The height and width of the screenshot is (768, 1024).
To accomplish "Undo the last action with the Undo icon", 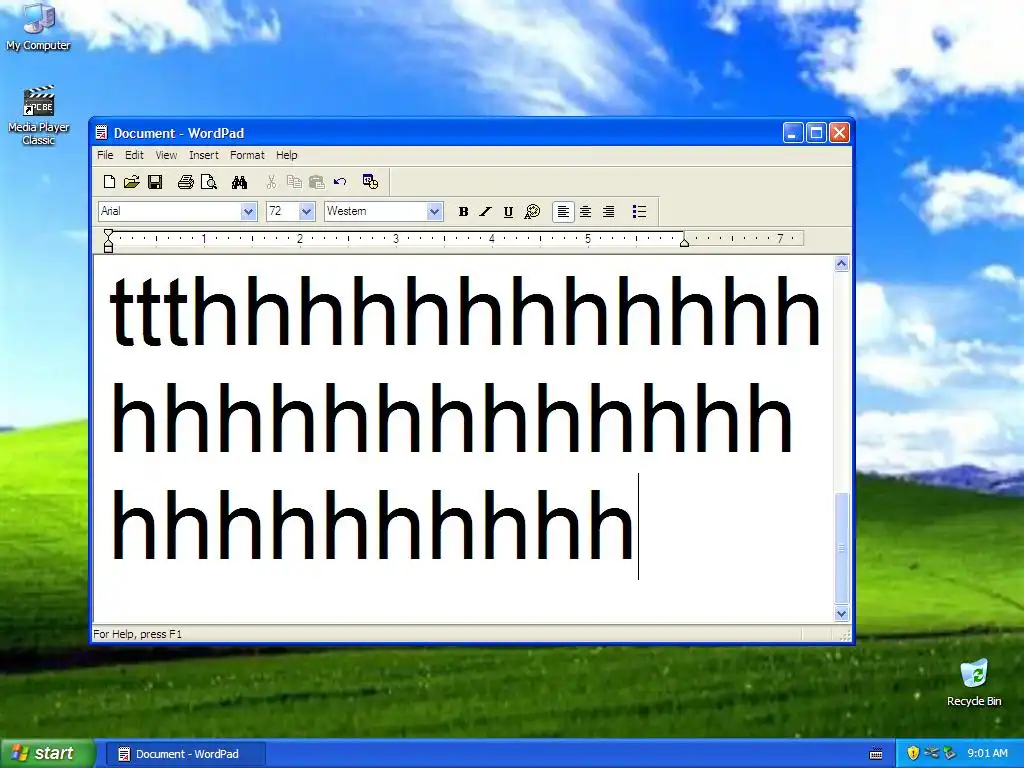I will click(x=340, y=182).
